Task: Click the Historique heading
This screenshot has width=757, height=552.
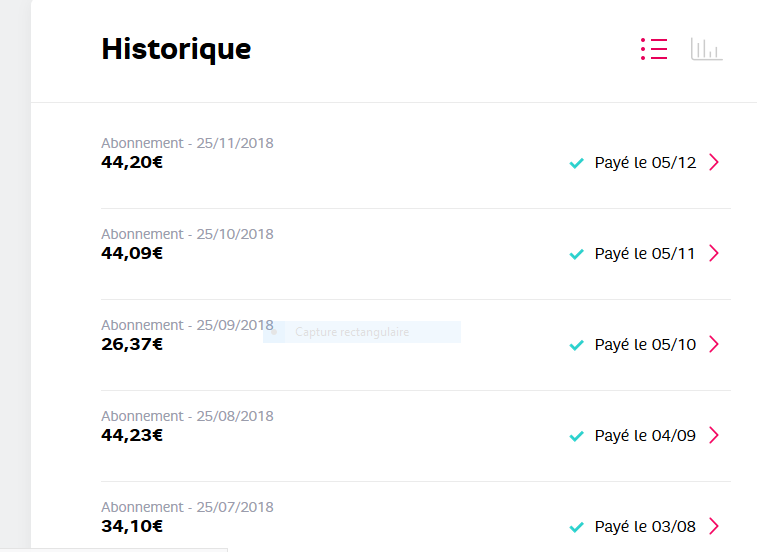Action: tap(176, 49)
